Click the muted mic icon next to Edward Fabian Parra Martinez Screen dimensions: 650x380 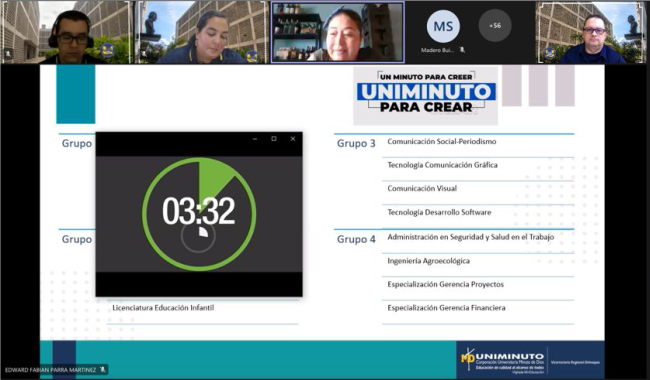click(103, 369)
